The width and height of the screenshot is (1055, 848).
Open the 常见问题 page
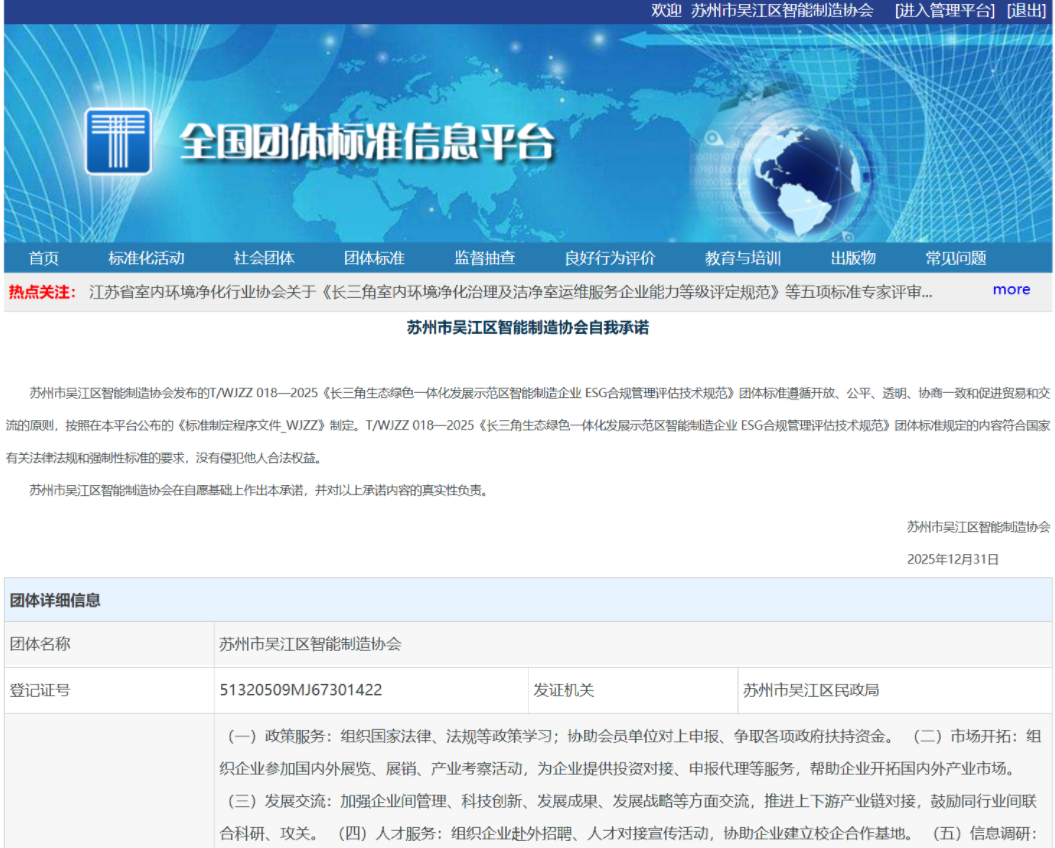point(957,257)
